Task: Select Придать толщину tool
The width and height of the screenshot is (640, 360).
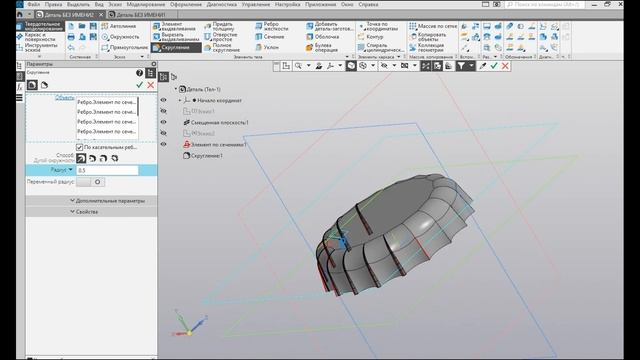Action: coord(220,26)
